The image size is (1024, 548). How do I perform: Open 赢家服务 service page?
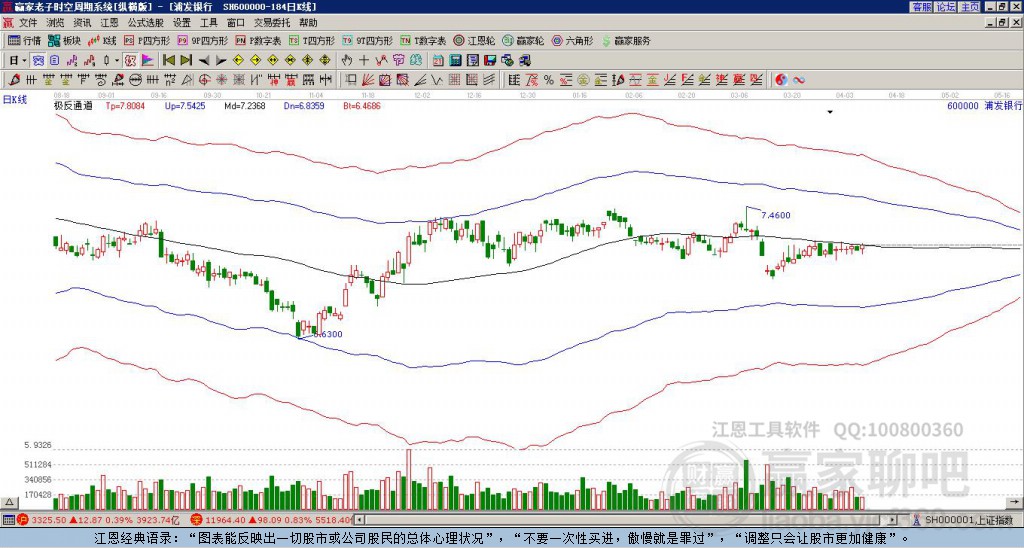point(626,40)
